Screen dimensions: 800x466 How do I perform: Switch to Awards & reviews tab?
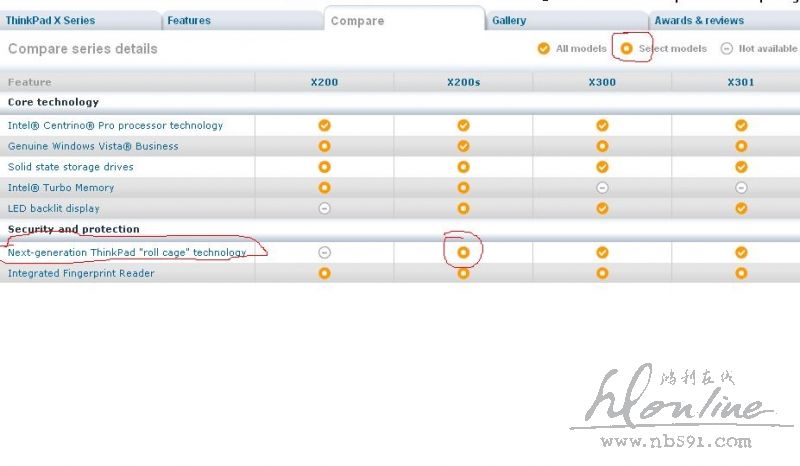tap(699, 20)
